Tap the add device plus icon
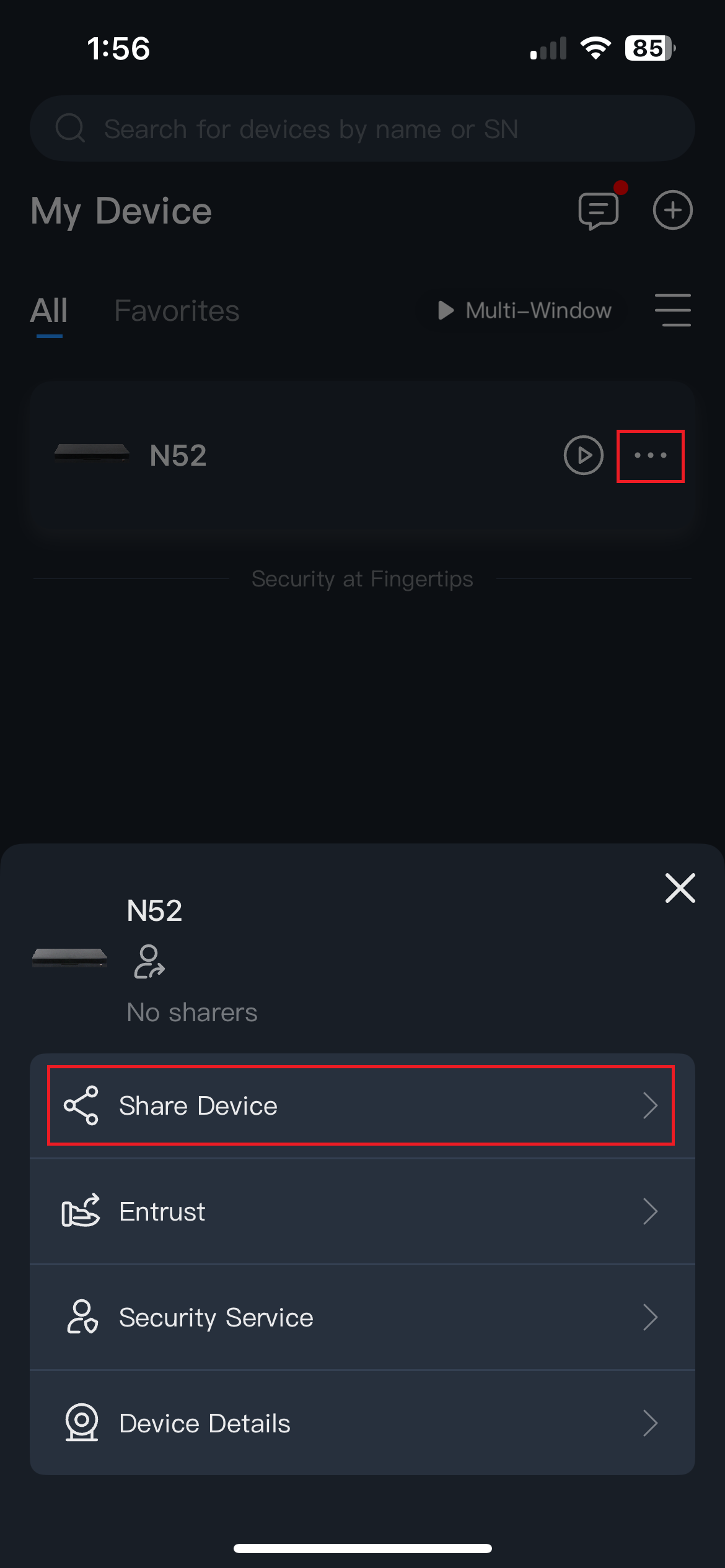The height and width of the screenshot is (1568, 725). click(x=672, y=211)
